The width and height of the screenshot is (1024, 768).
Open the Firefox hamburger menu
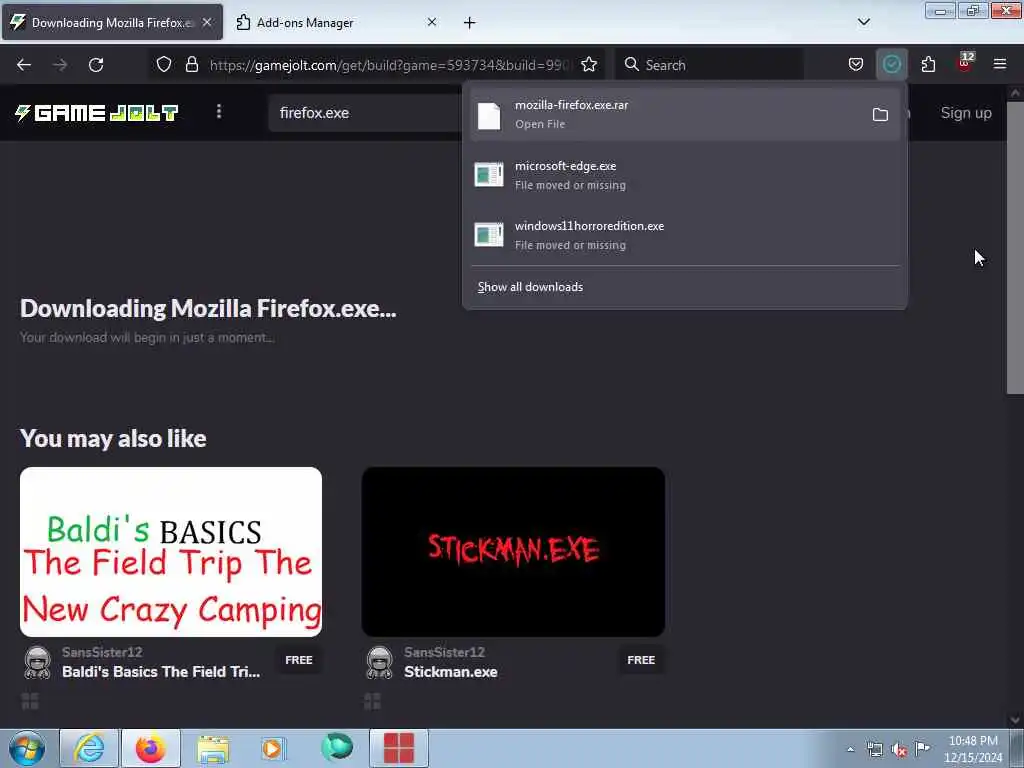pos(999,65)
